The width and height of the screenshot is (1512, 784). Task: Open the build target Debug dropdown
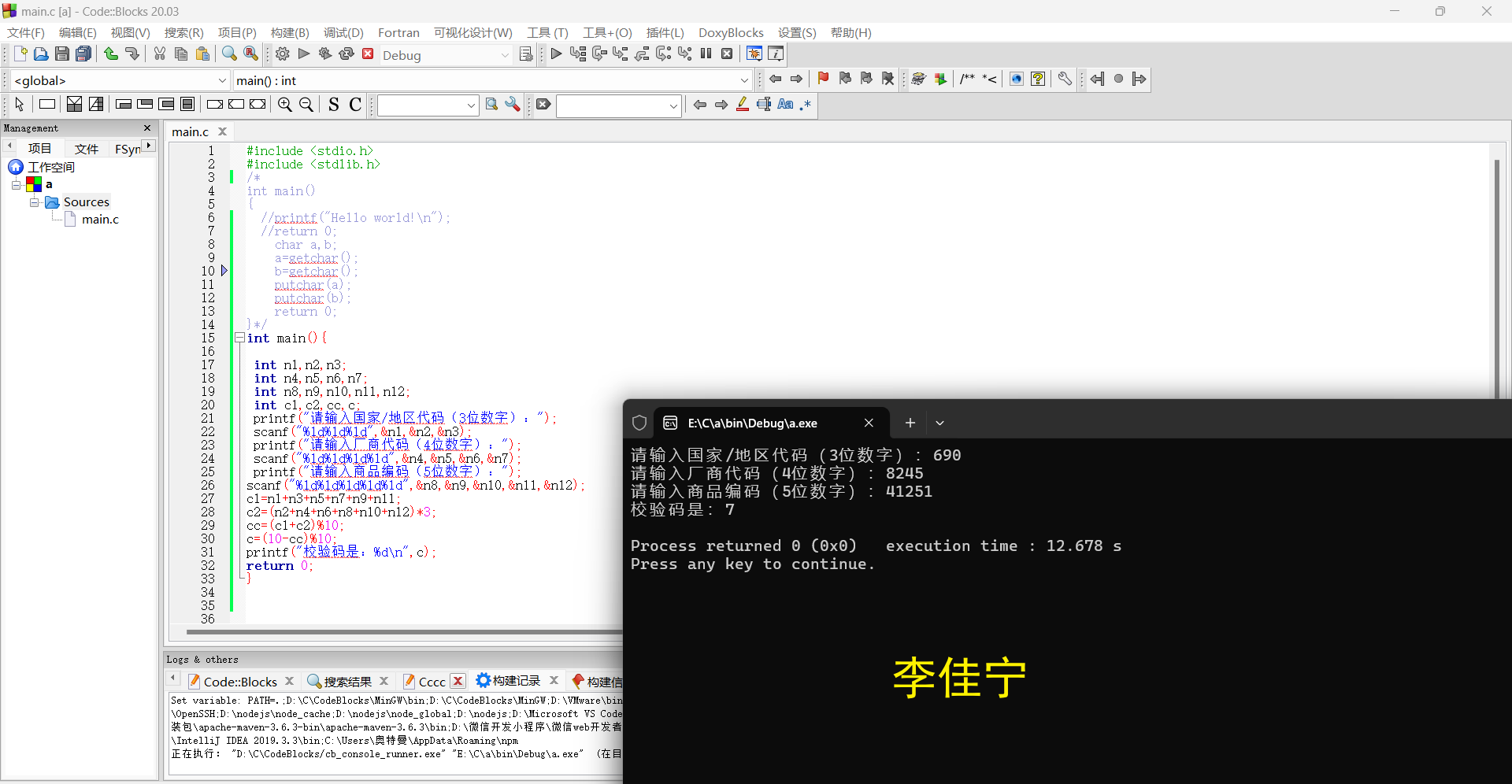click(x=447, y=55)
